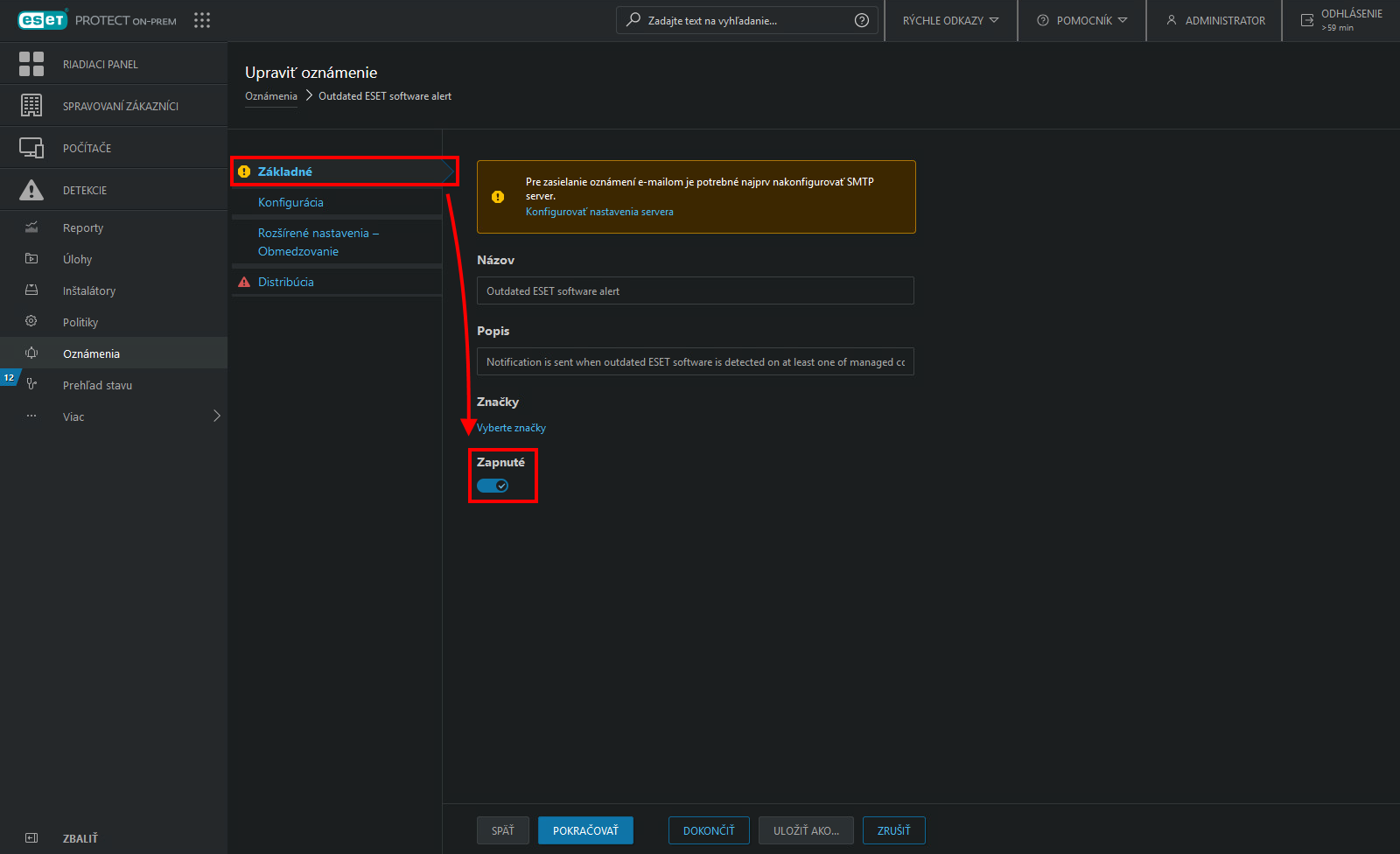The height and width of the screenshot is (854, 1400).
Task: Click Administrator account label
Action: point(1225,20)
